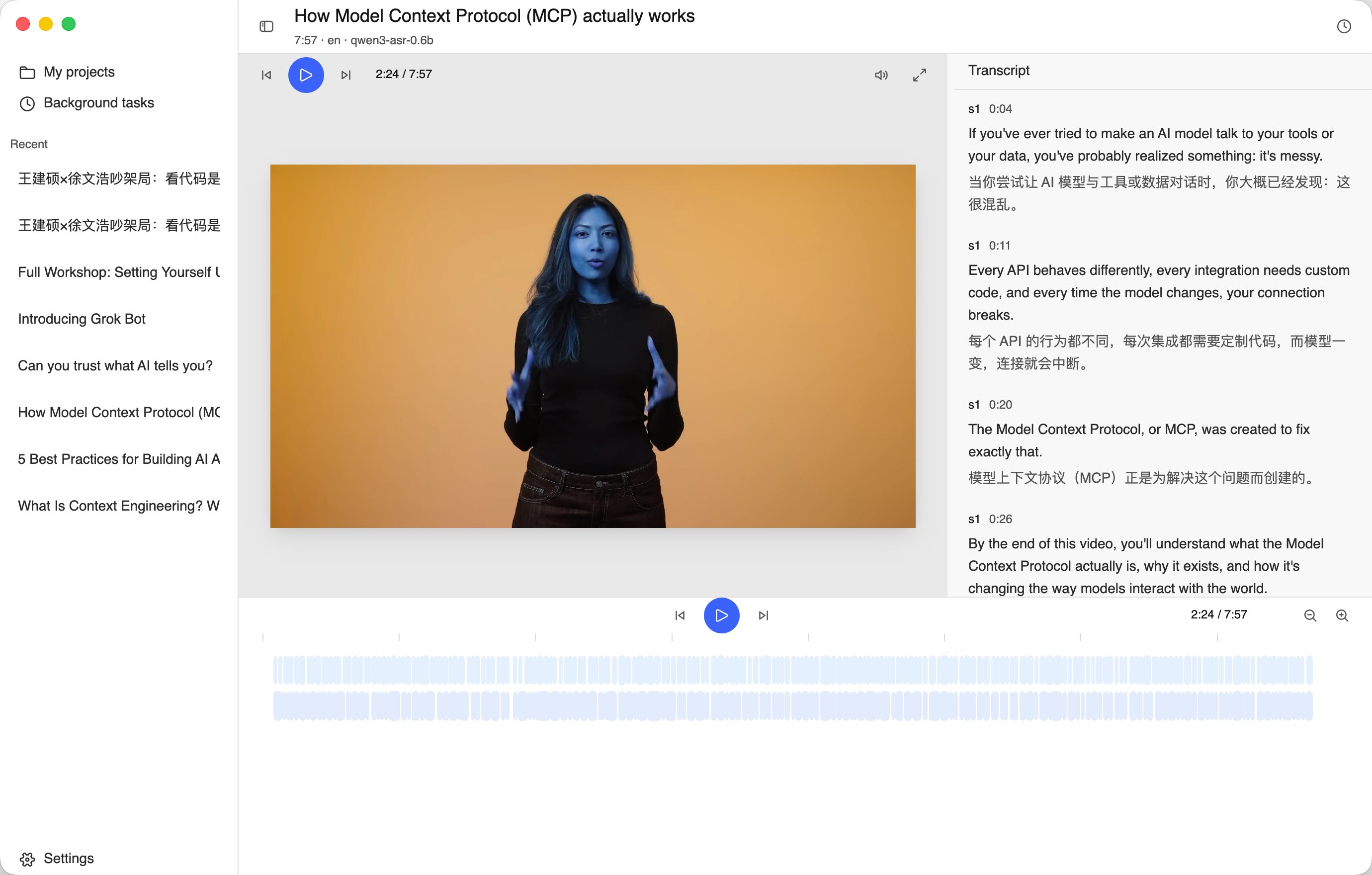Open recent project Introducing Grok Bot
Image resolution: width=1372 pixels, height=875 pixels.
(x=82, y=319)
